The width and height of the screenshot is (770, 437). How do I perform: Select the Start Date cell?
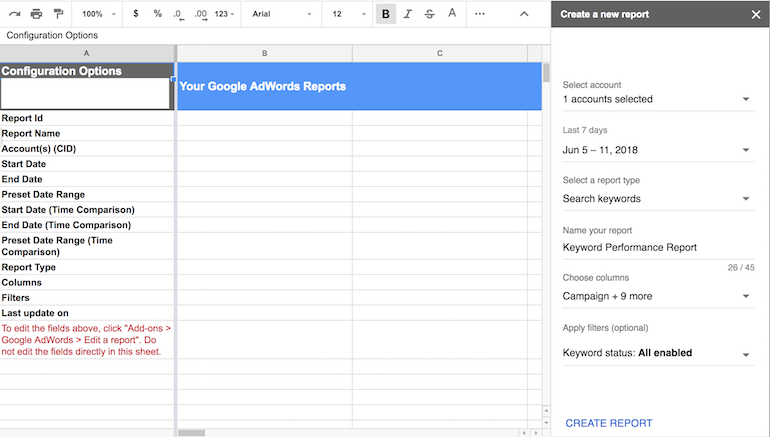coord(87,164)
